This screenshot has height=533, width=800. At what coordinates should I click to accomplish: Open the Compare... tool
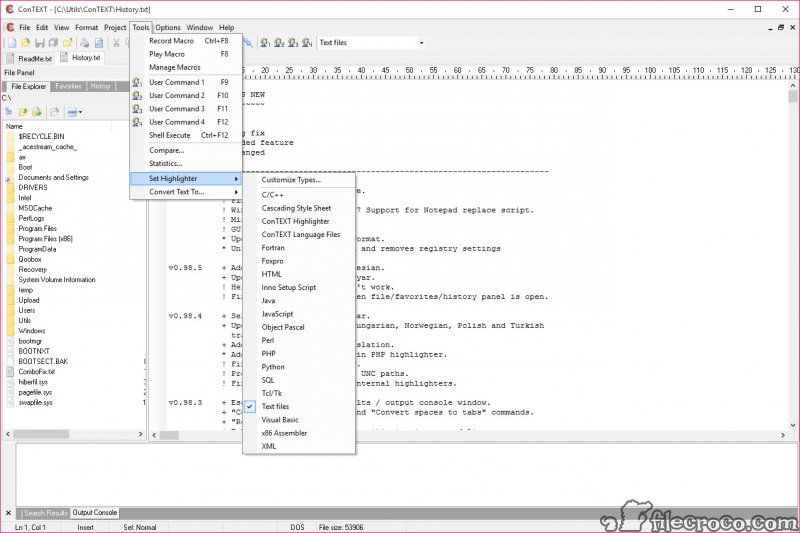[x=186, y=150]
